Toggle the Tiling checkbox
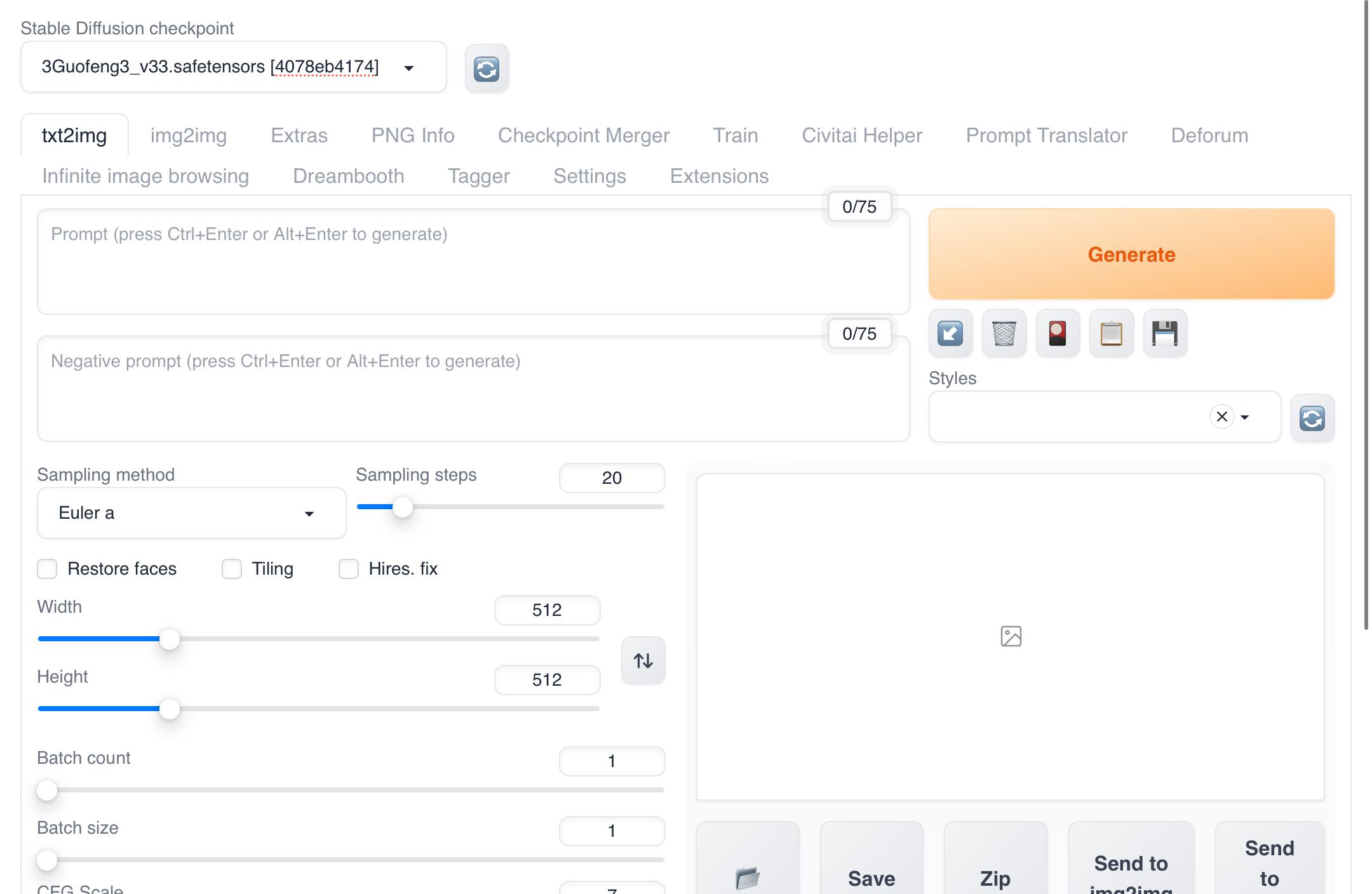This screenshot has width=1372, height=894. (x=232, y=569)
